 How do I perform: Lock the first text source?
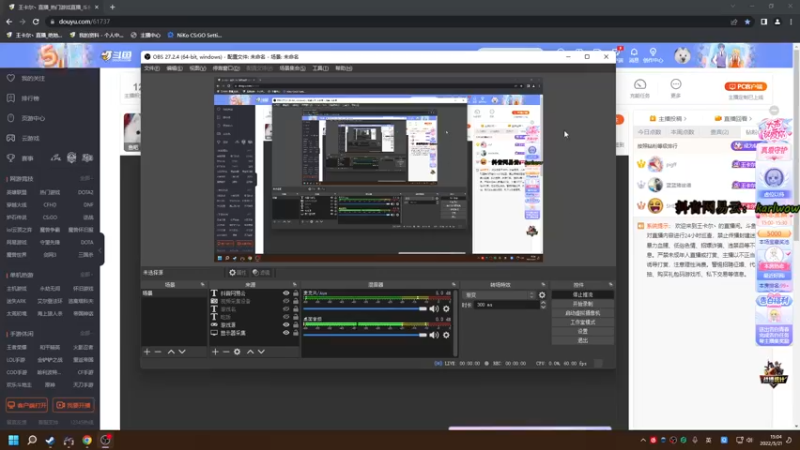[295, 293]
